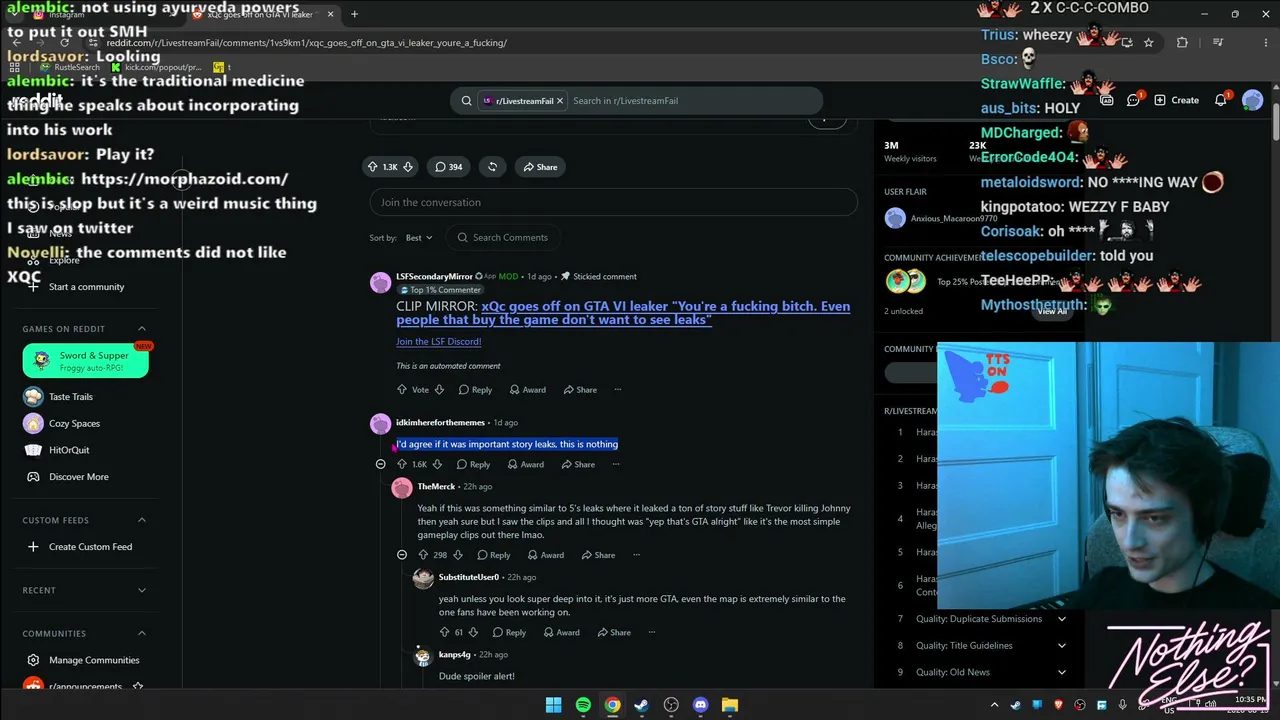Open more options on idkimhereforthememes' comment
1280x720 pixels.
[x=616, y=464]
